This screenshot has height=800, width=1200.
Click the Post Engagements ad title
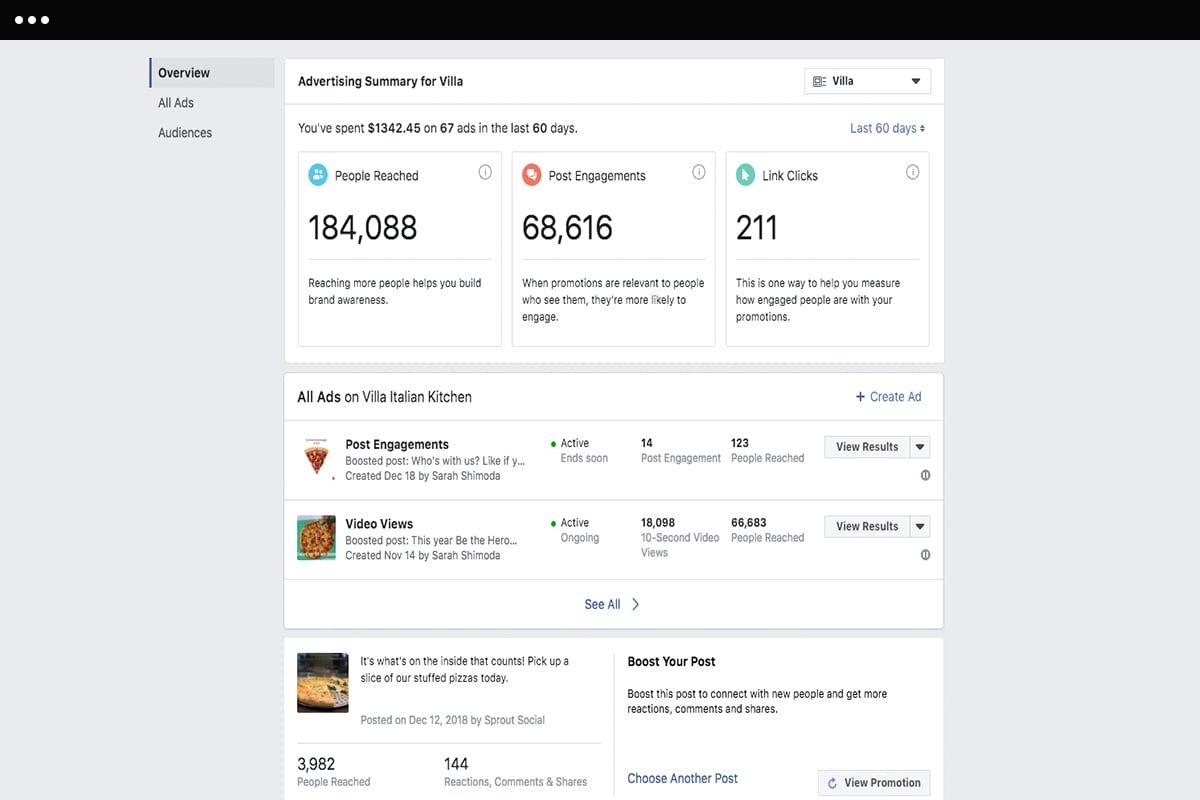click(x=397, y=444)
